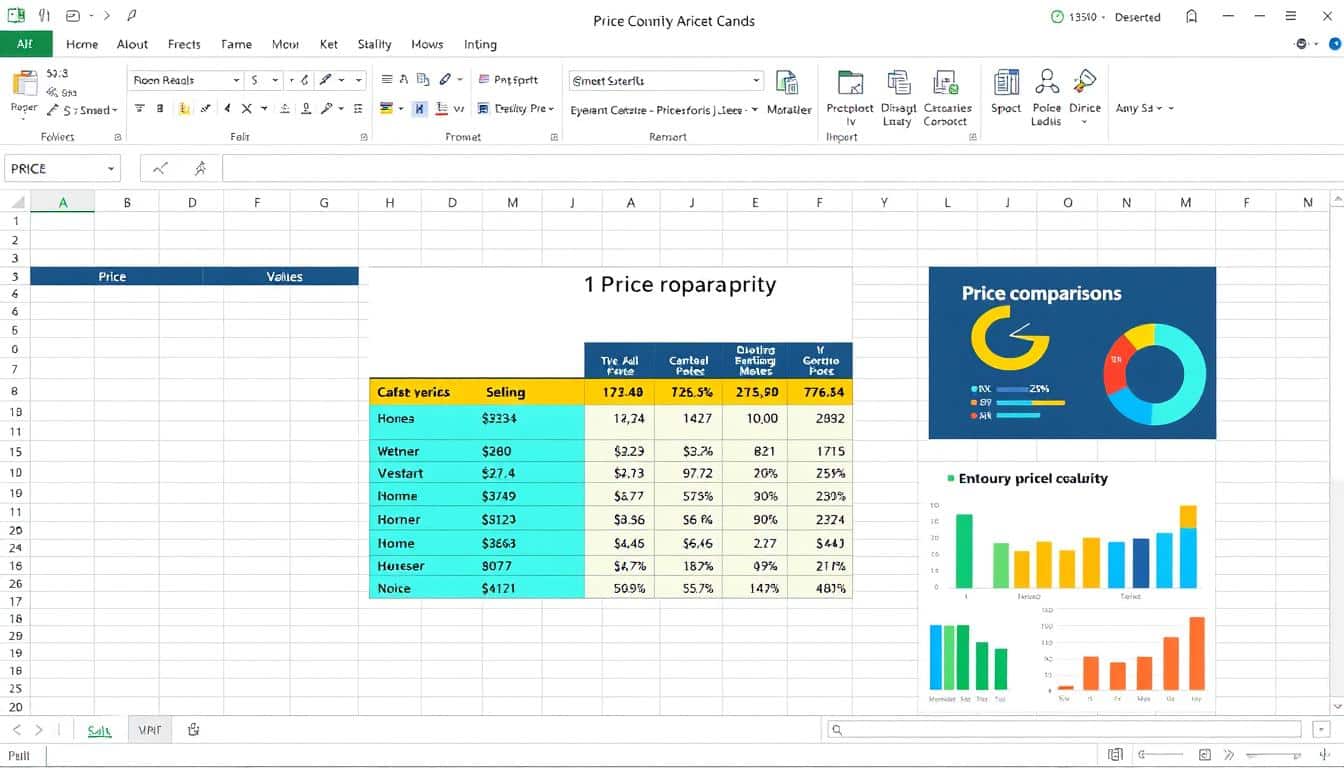Click the Dirice flashlight icon

[1084, 82]
